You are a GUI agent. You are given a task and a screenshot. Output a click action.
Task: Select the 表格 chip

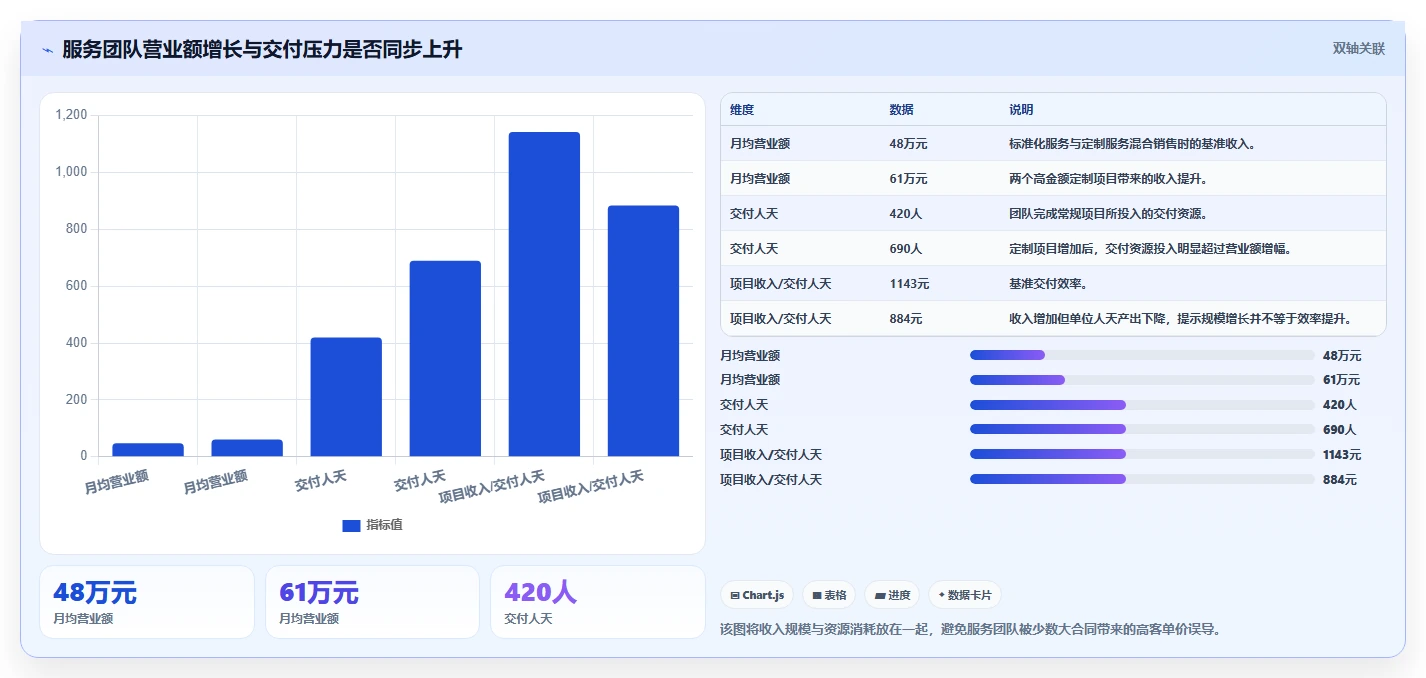[829, 595]
